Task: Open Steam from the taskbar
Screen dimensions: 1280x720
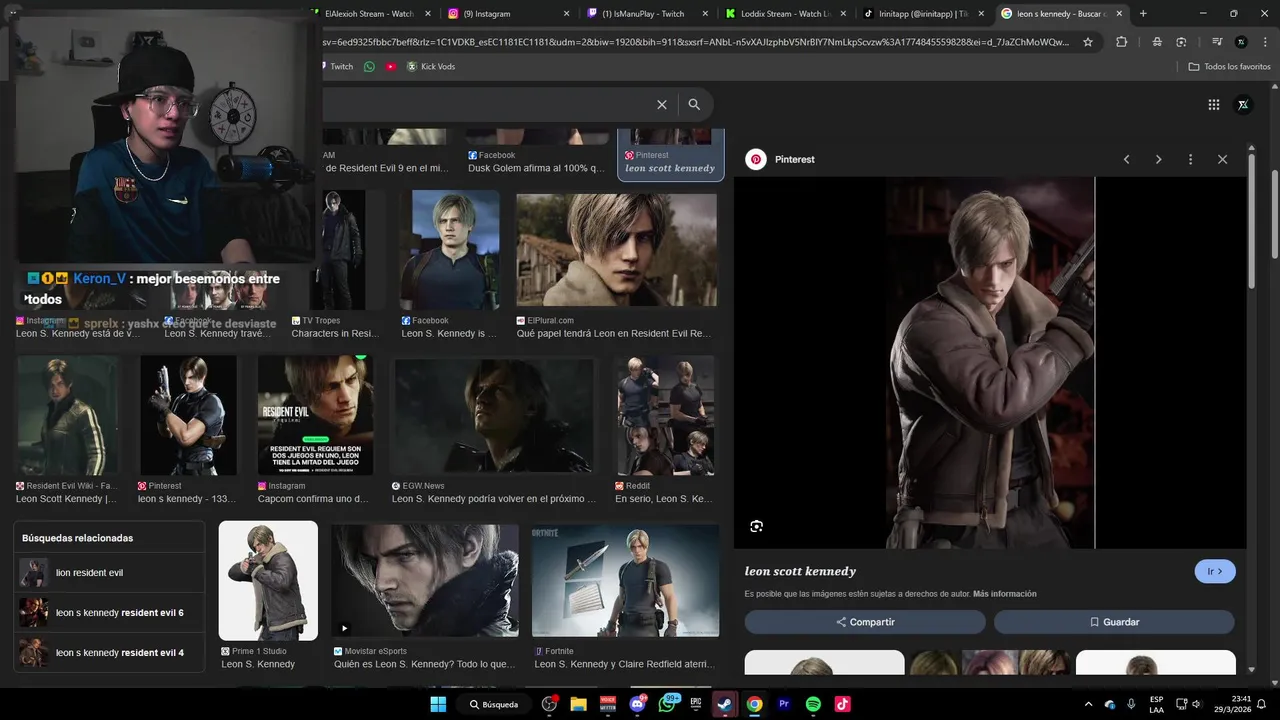Action: point(725,704)
